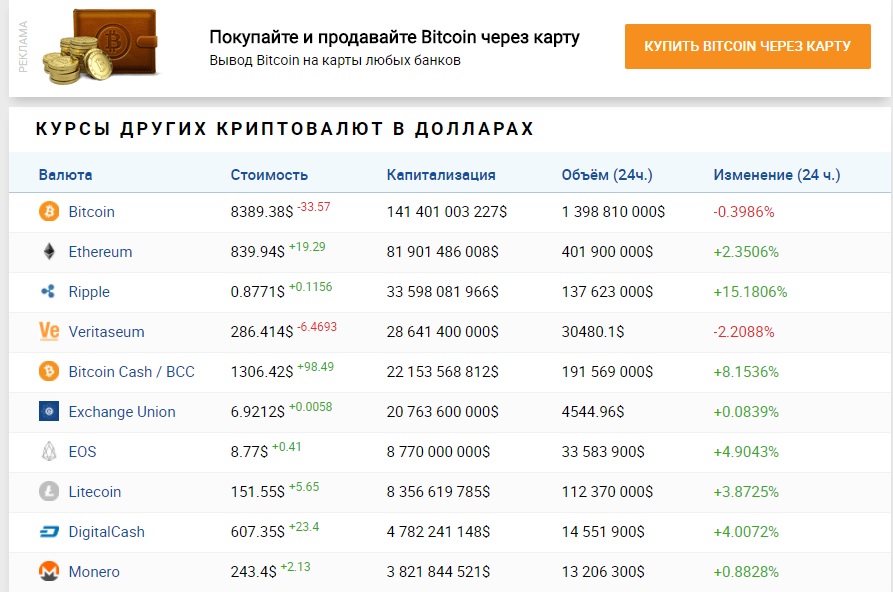
Task: Click the Exchange Union blue icon
Action: (x=48, y=412)
